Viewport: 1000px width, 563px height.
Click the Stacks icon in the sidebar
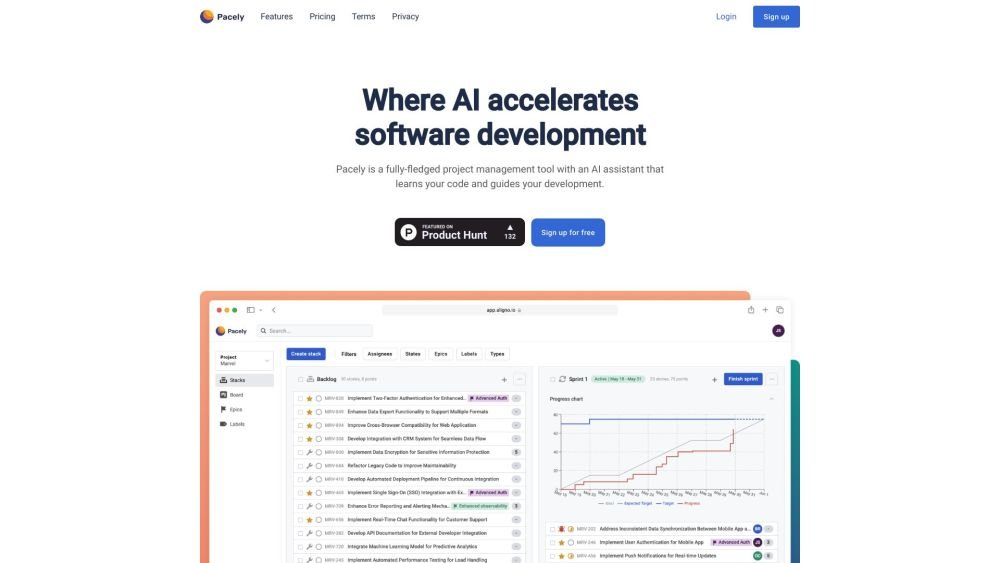pyautogui.click(x=222, y=381)
